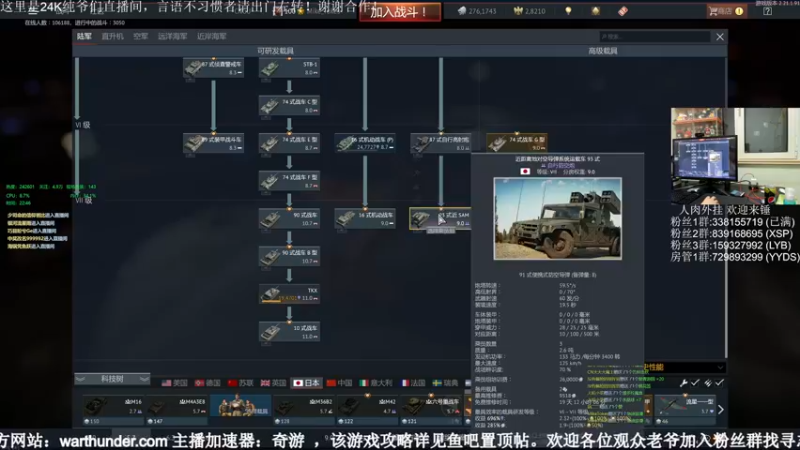Choose the 意大利 Italy nation tab
The width and height of the screenshot is (800, 450).
(376, 383)
